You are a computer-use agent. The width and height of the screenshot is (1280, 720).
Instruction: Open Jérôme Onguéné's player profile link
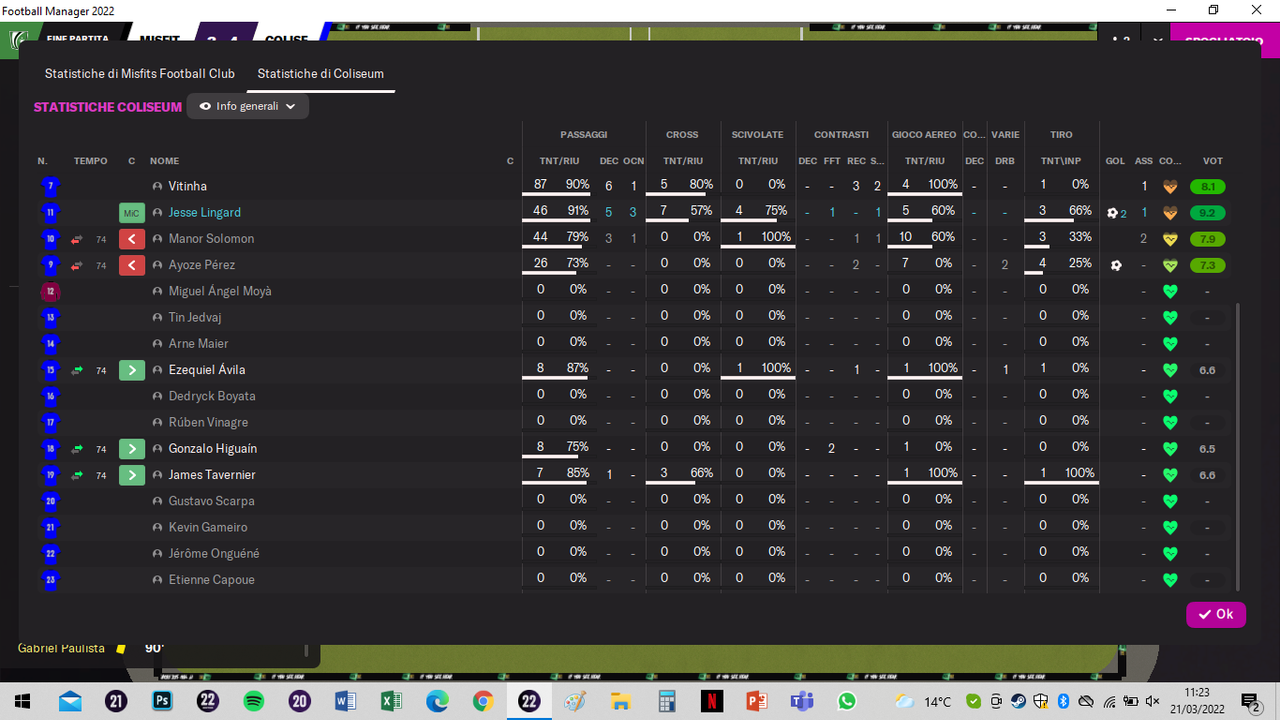click(212, 553)
